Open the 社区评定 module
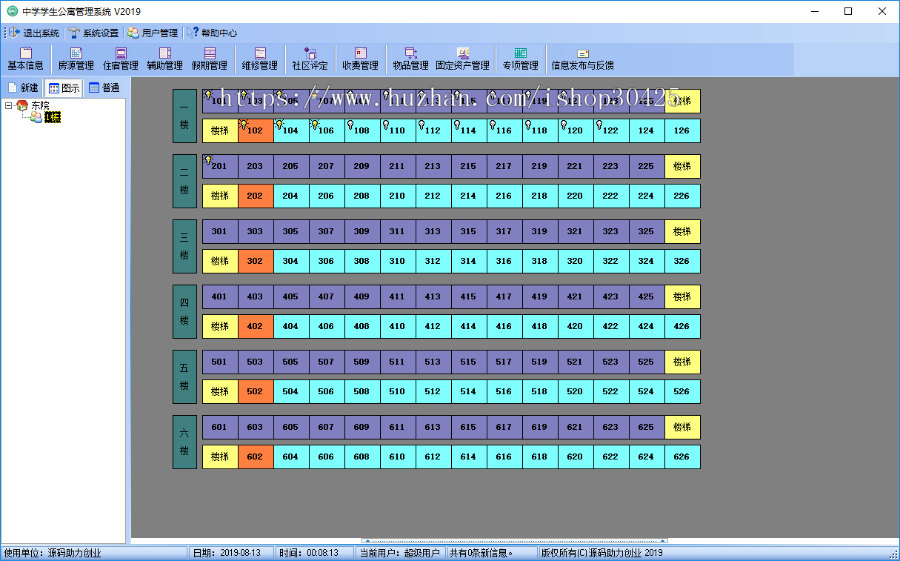Viewport: 900px width, 561px height. point(309,59)
